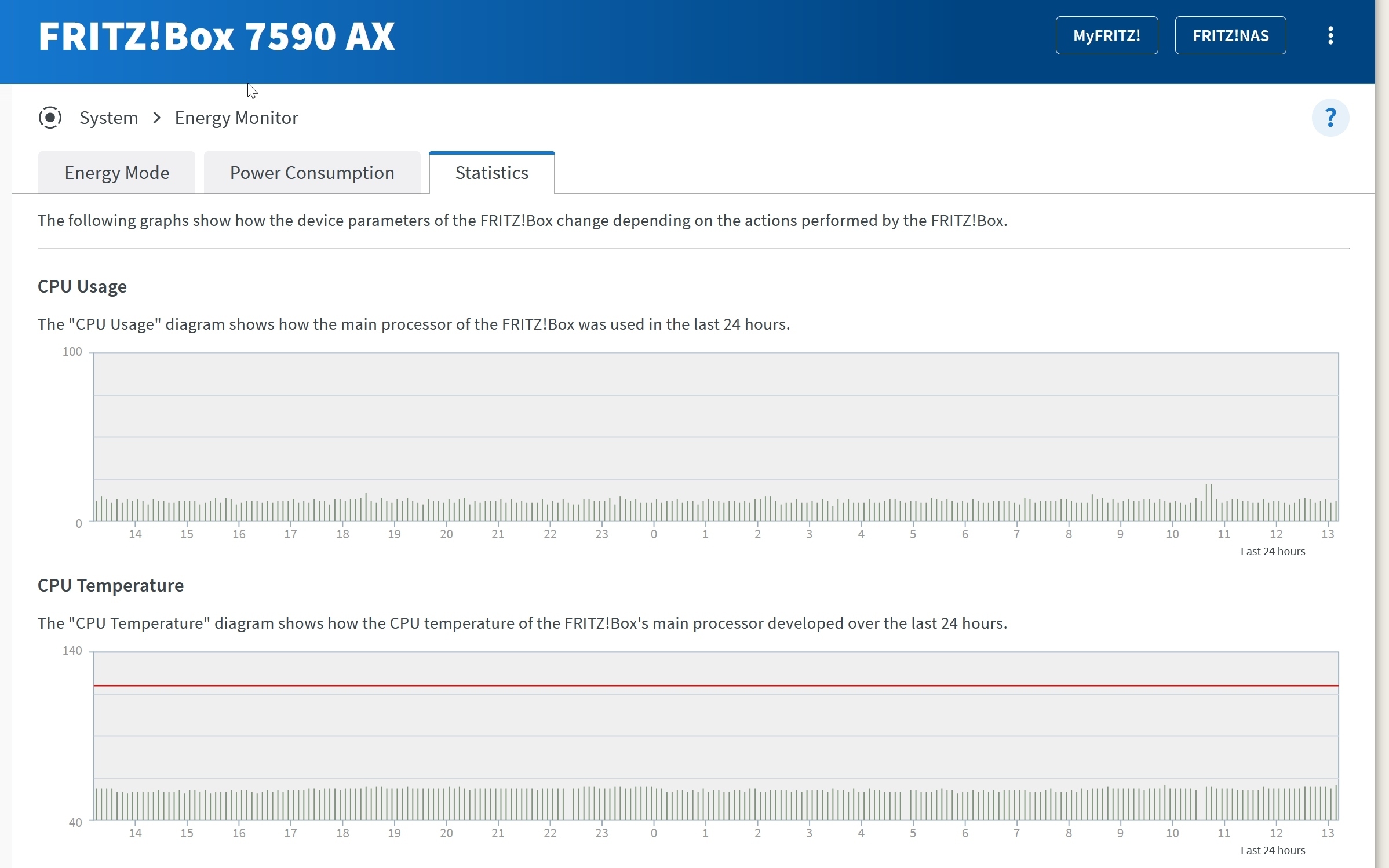This screenshot has height=868, width=1389.
Task: Click the CPU Usage diagram description sentence
Action: tap(414, 324)
